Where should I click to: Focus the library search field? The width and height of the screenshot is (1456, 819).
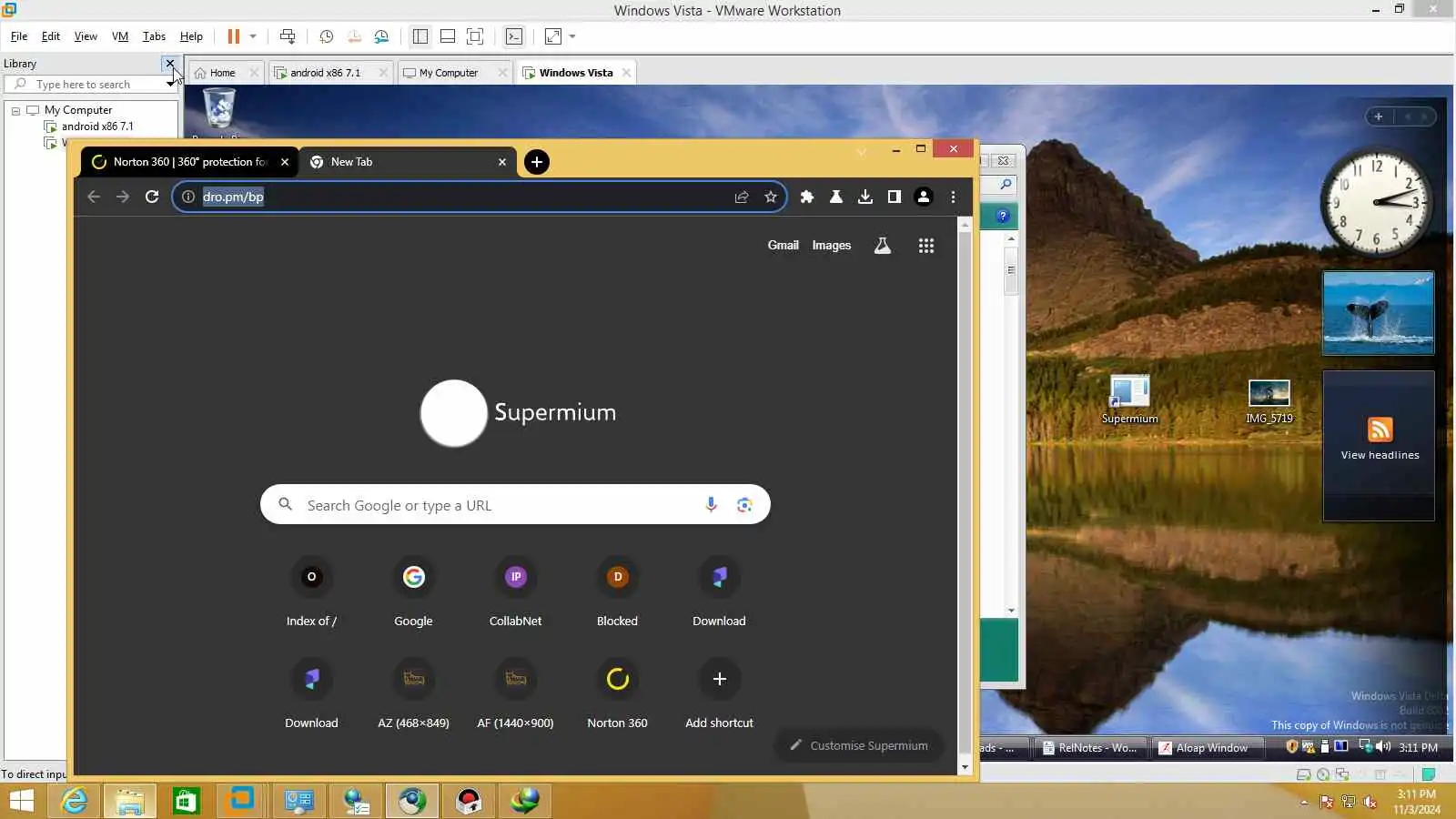tap(89, 85)
